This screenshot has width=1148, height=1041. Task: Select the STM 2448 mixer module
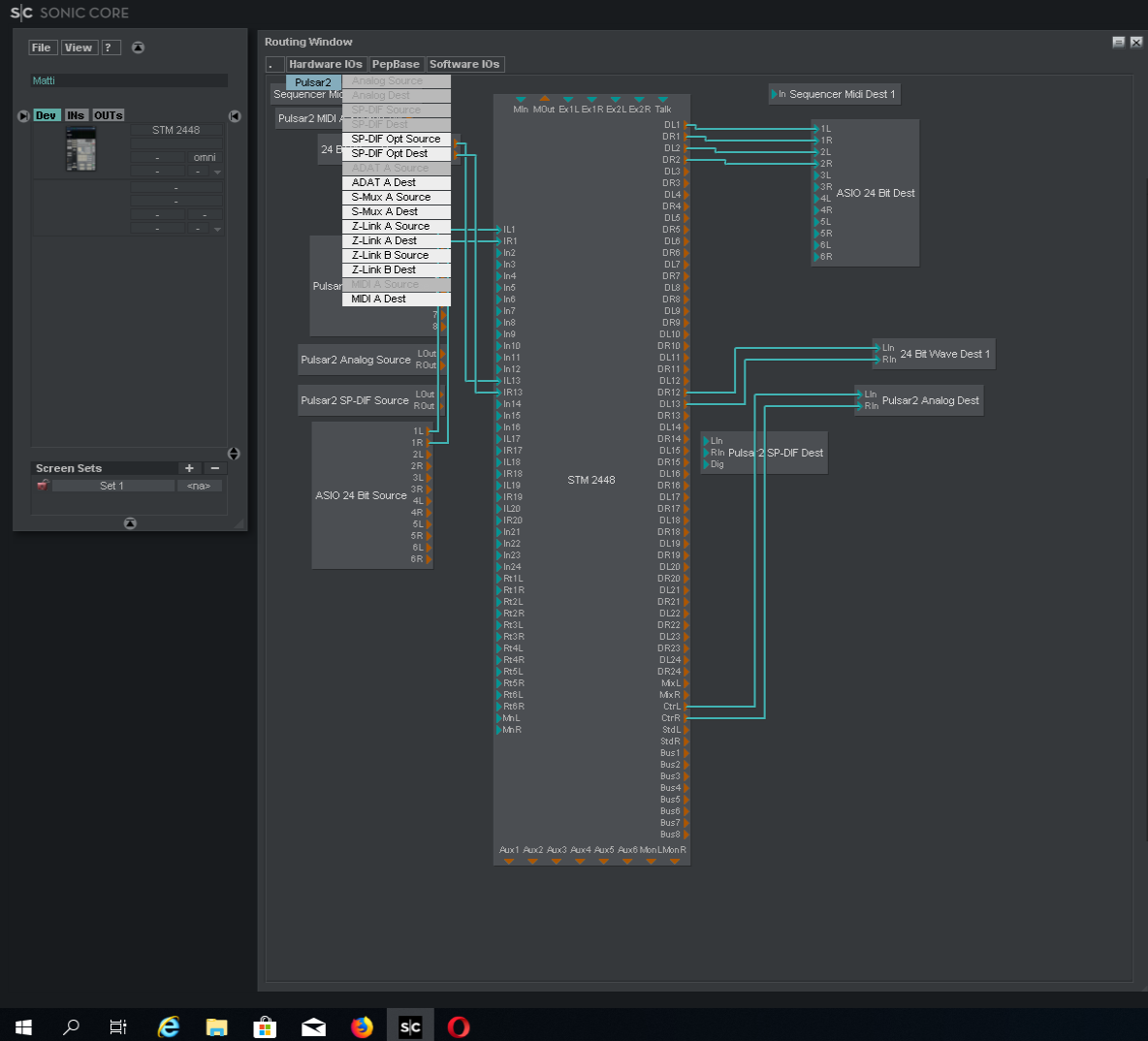590,480
